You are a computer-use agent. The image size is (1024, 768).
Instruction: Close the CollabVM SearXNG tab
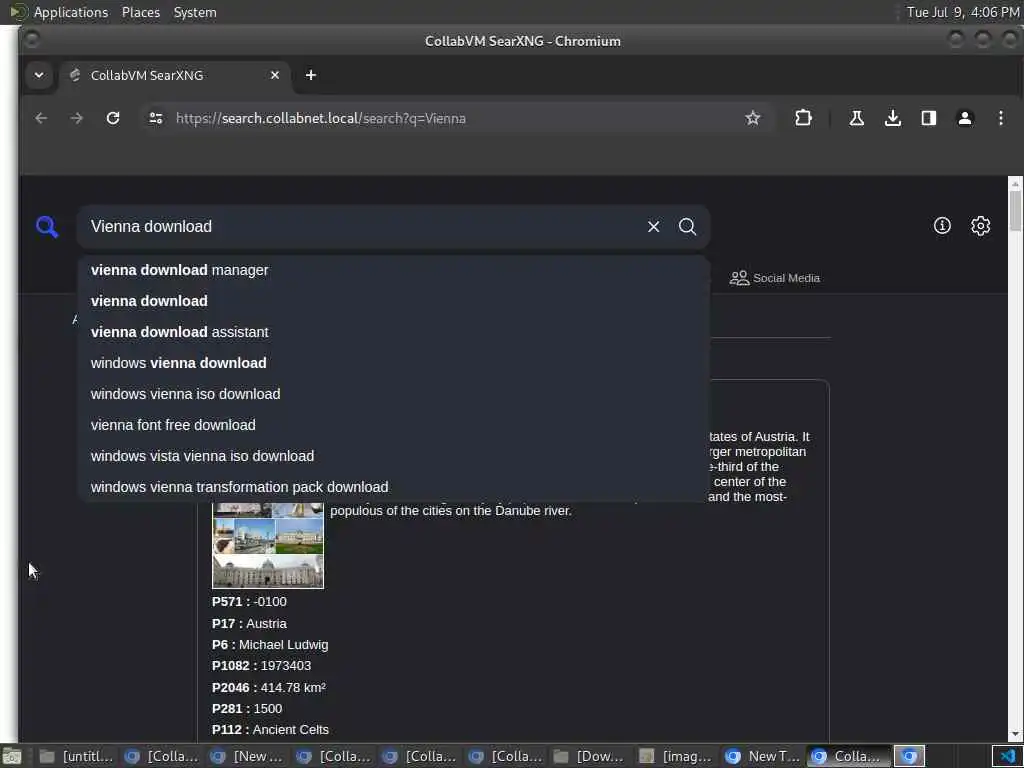pyautogui.click(x=275, y=75)
